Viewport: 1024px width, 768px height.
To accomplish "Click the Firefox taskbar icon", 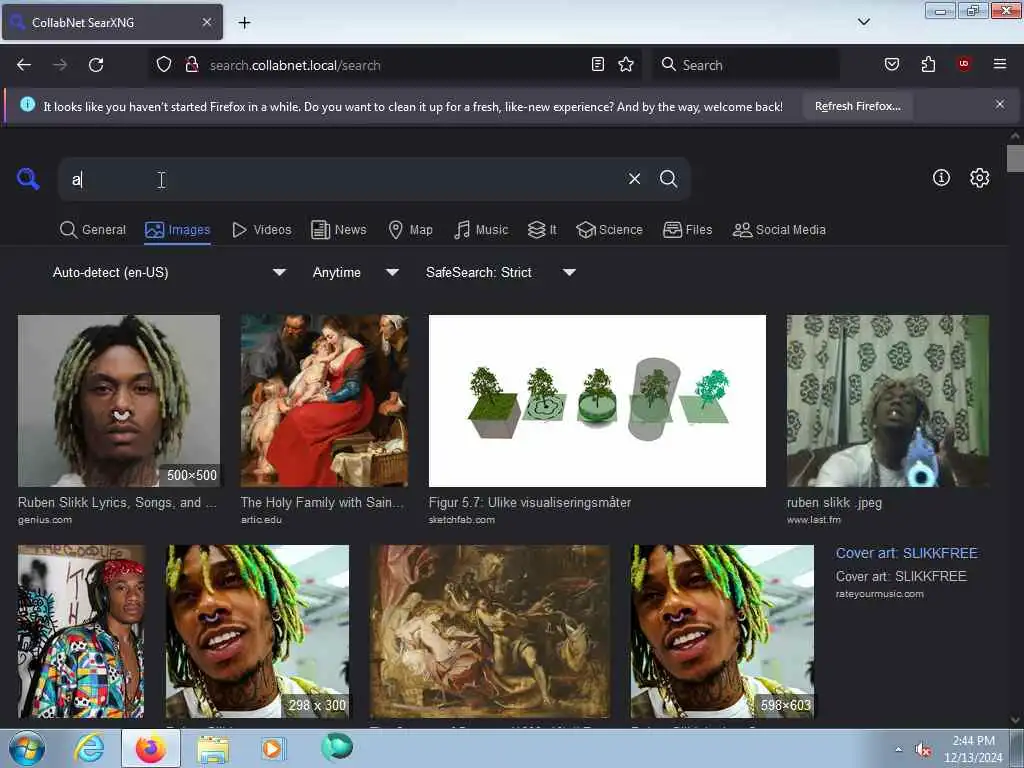I will coord(151,748).
